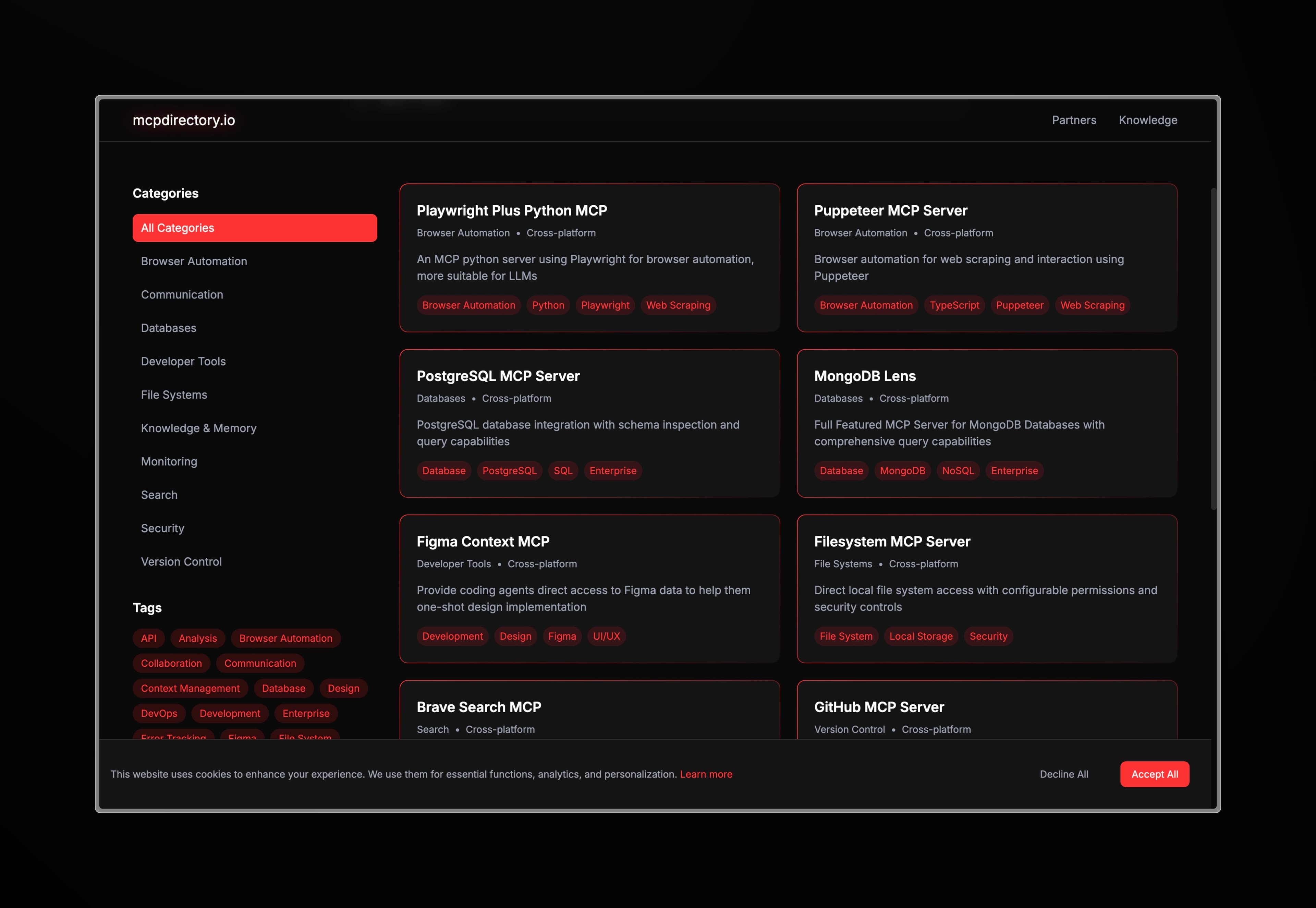Click Python tag on Playwright Plus card
1316x908 pixels.
[x=548, y=305]
